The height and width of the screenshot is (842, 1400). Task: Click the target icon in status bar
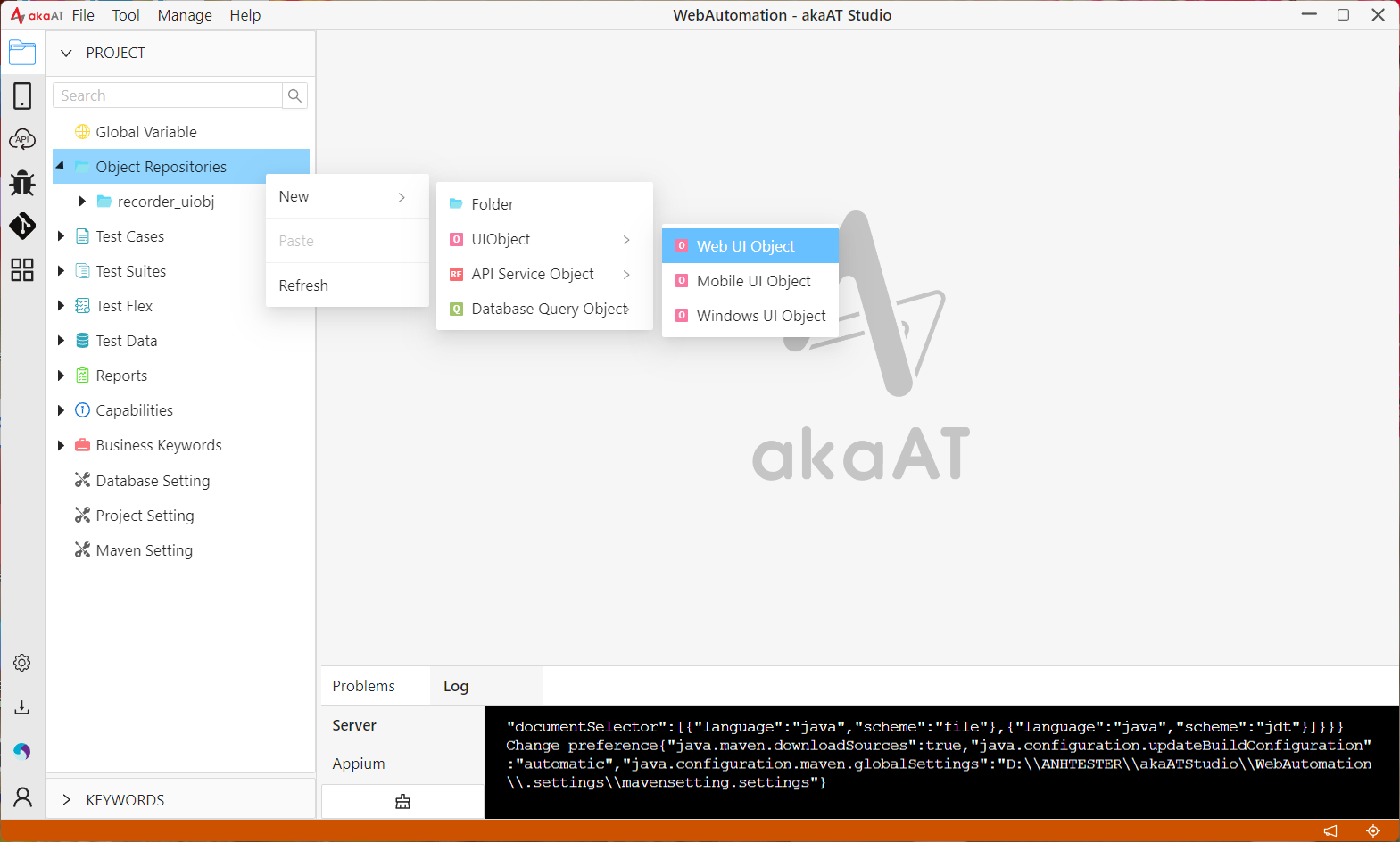click(1373, 830)
